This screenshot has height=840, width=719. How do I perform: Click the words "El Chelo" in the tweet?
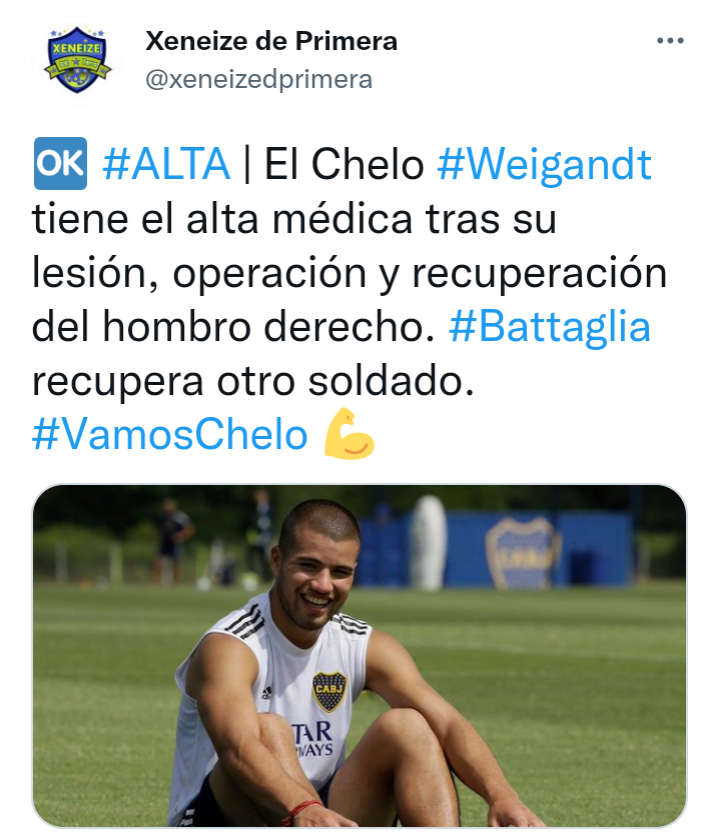coord(344,164)
